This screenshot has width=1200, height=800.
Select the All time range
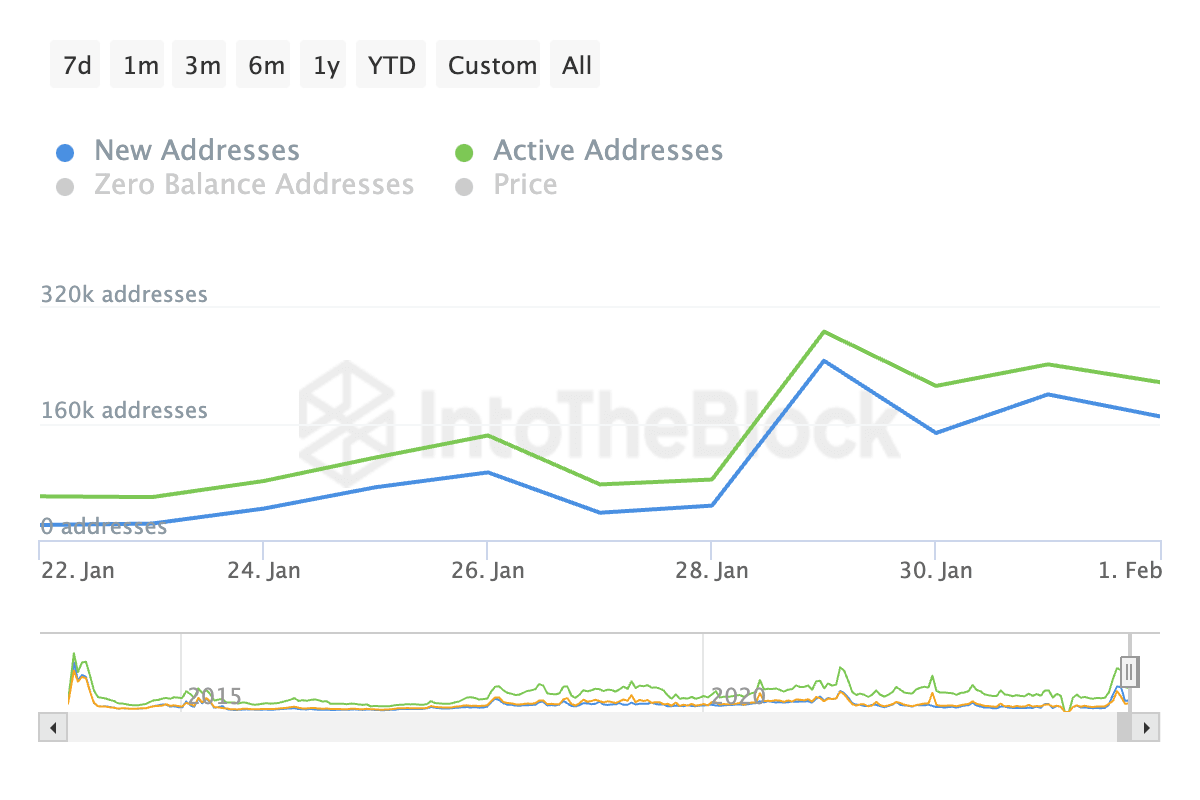(575, 64)
